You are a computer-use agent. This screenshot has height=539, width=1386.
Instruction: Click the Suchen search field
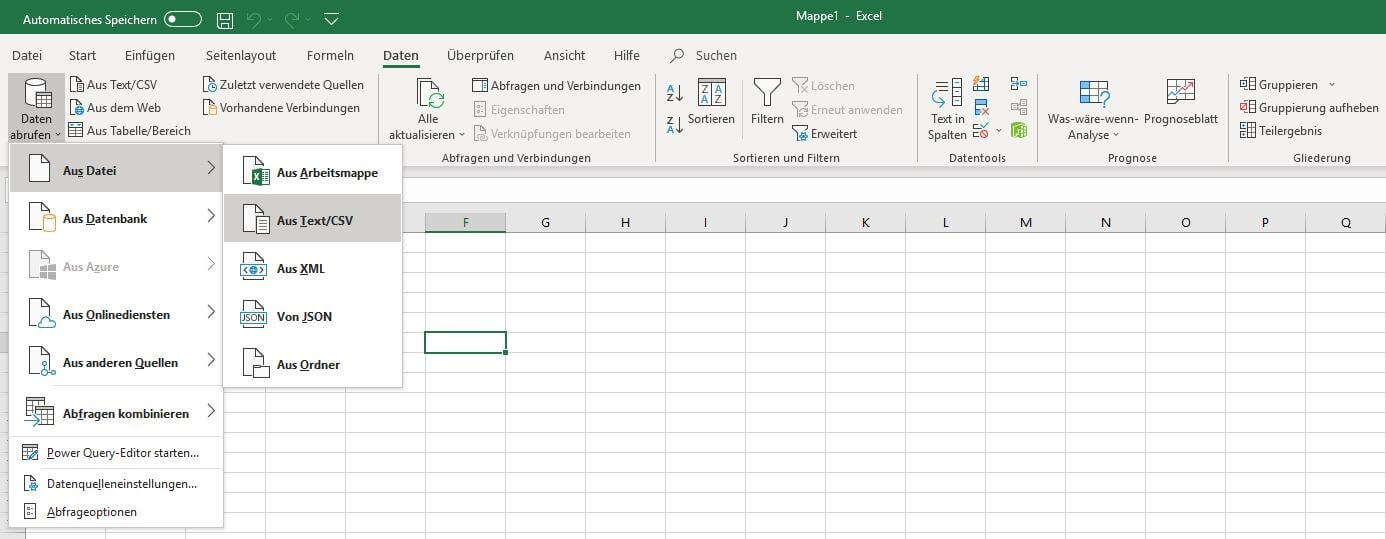coord(715,55)
